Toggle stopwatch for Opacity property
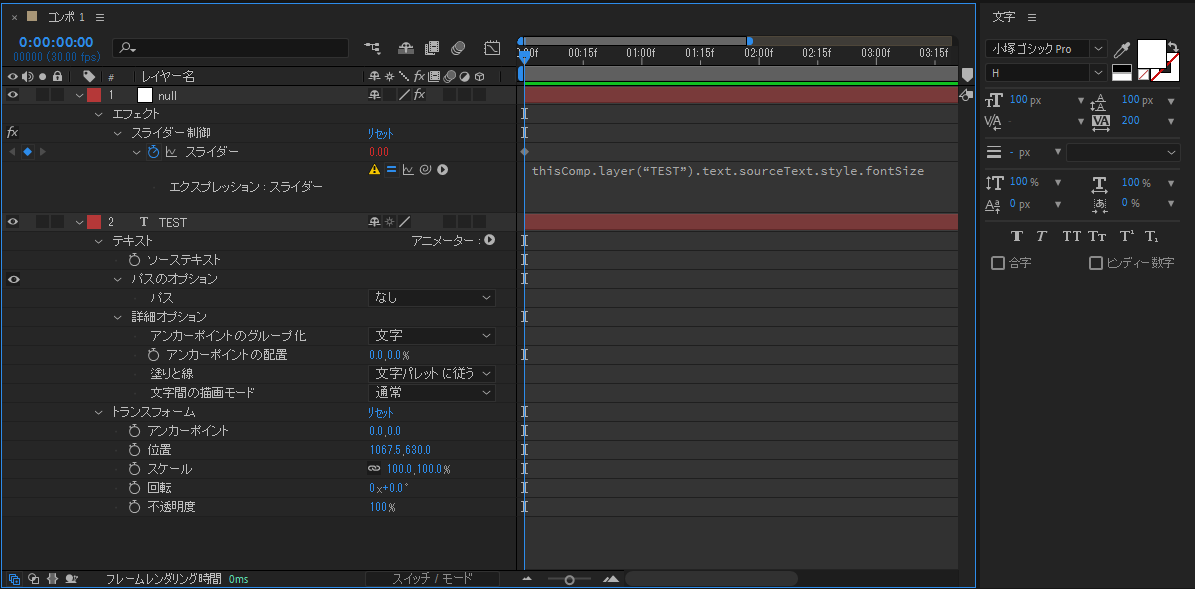 pyautogui.click(x=135, y=507)
